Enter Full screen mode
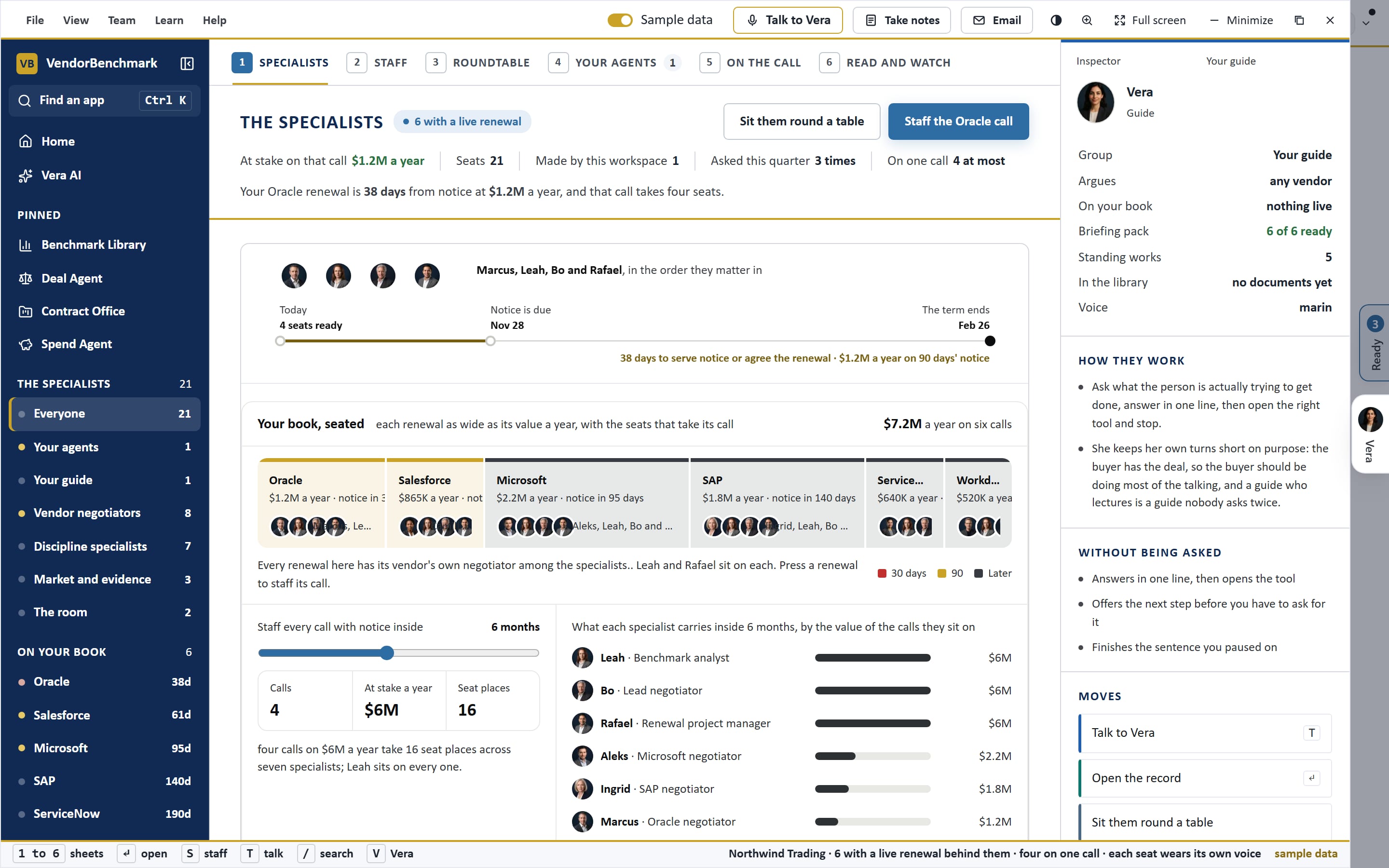This screenshot has width=1389, height=868. [1150, 20]
